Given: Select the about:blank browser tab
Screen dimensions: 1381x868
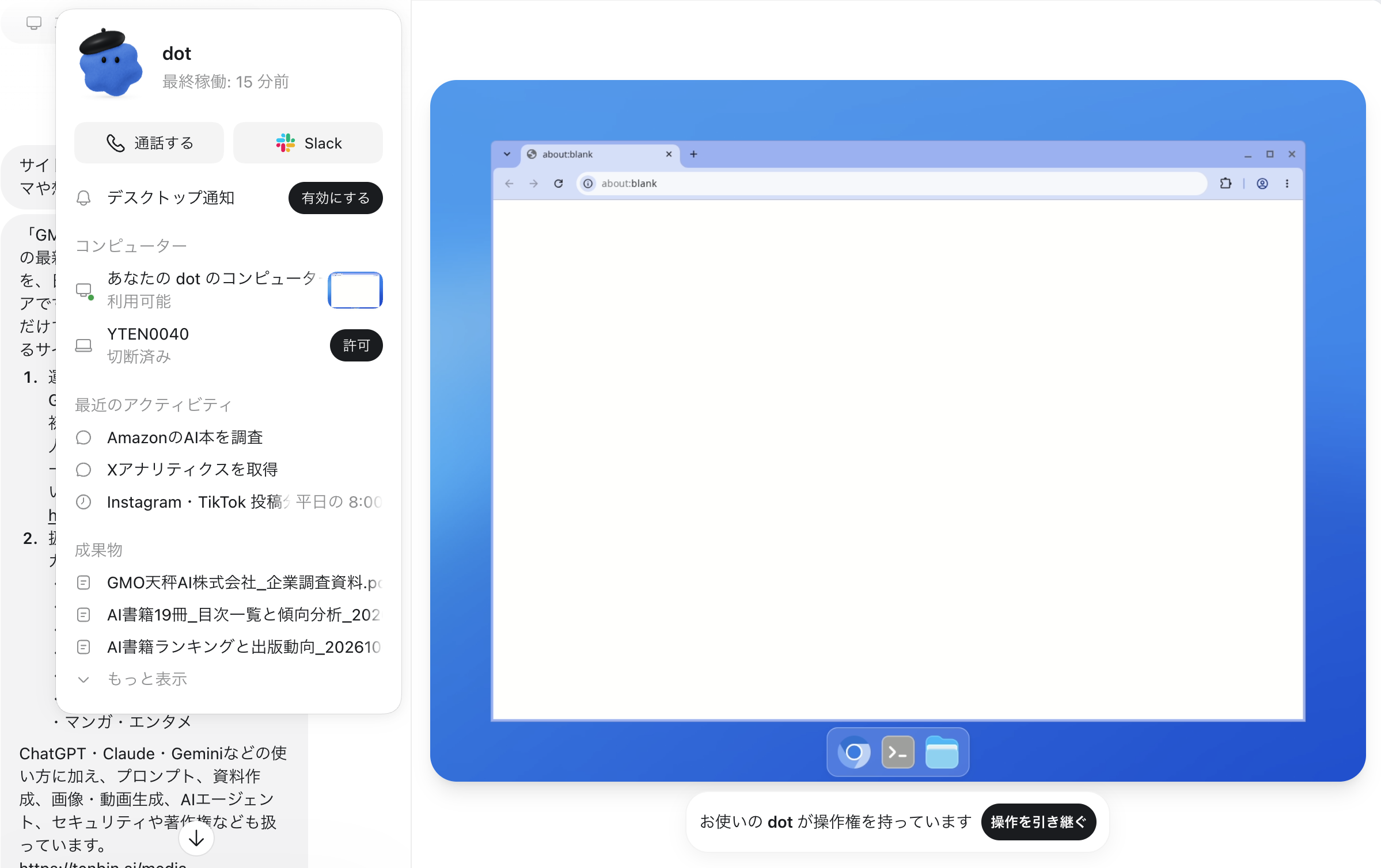Looking at the screenshot, I should coord(600,154).
